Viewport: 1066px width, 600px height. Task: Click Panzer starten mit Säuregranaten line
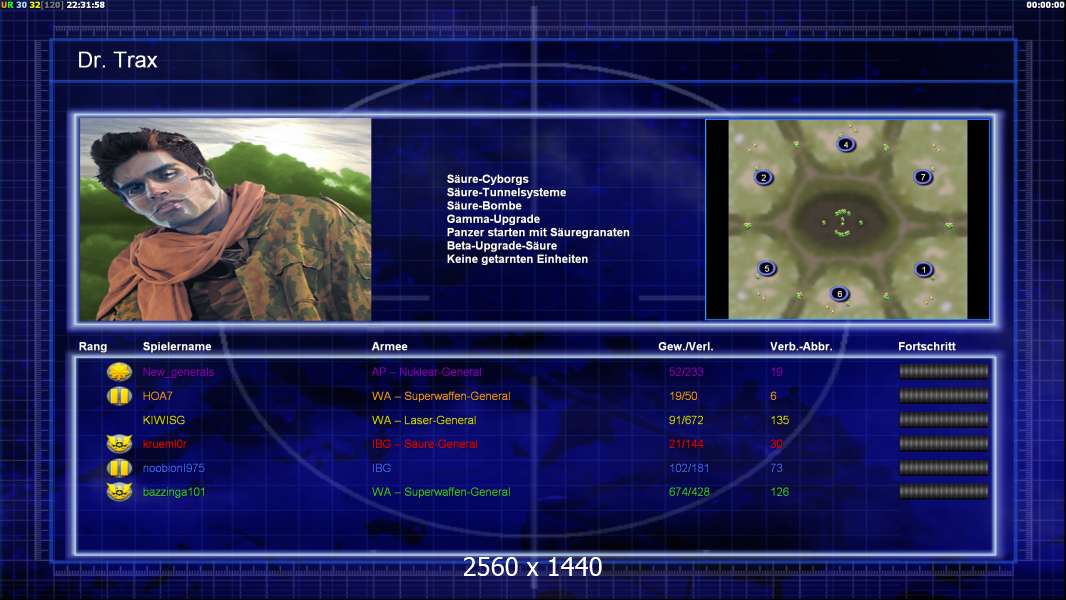(538, 232)
